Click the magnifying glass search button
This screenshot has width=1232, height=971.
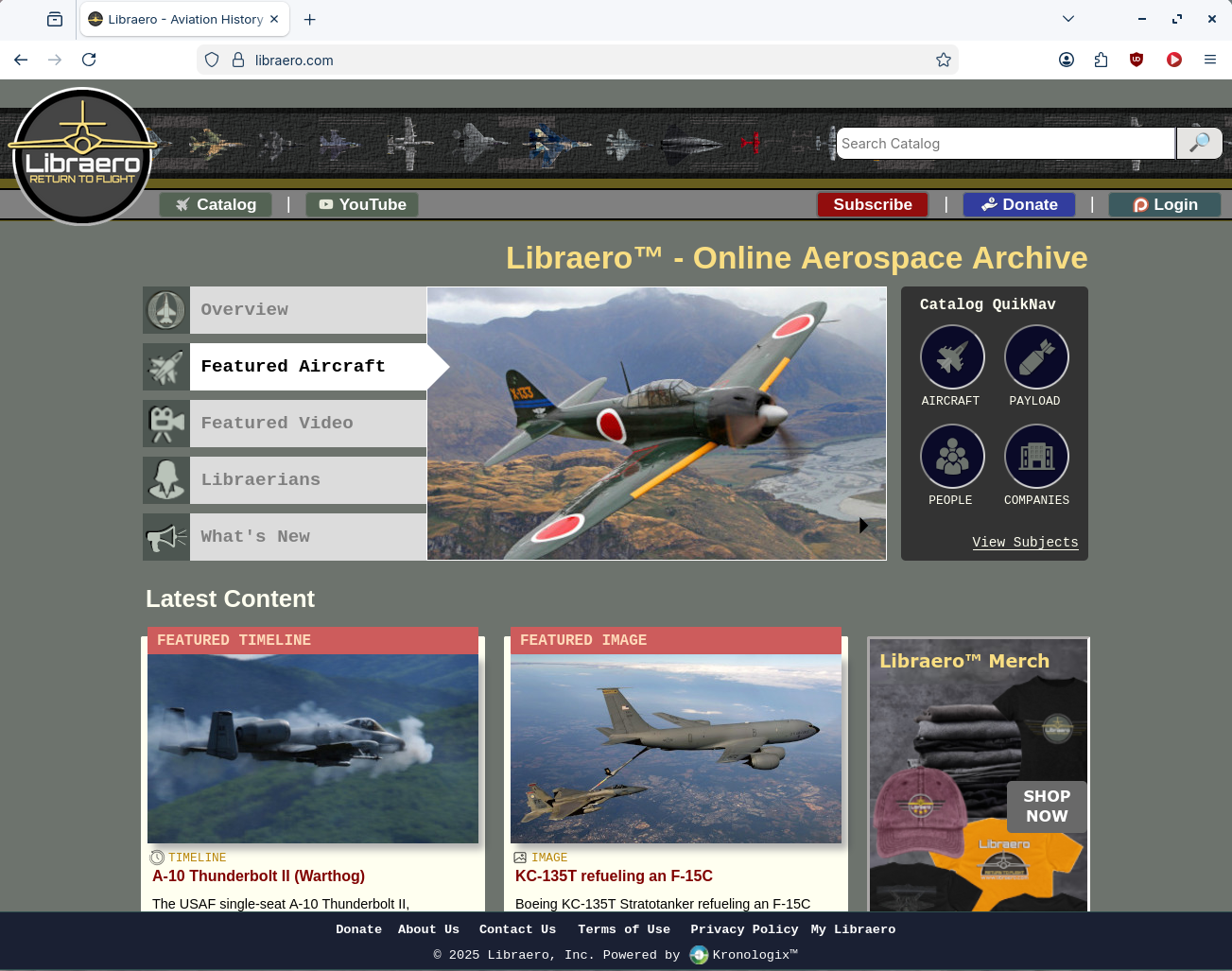click(x=1199, y=143)
